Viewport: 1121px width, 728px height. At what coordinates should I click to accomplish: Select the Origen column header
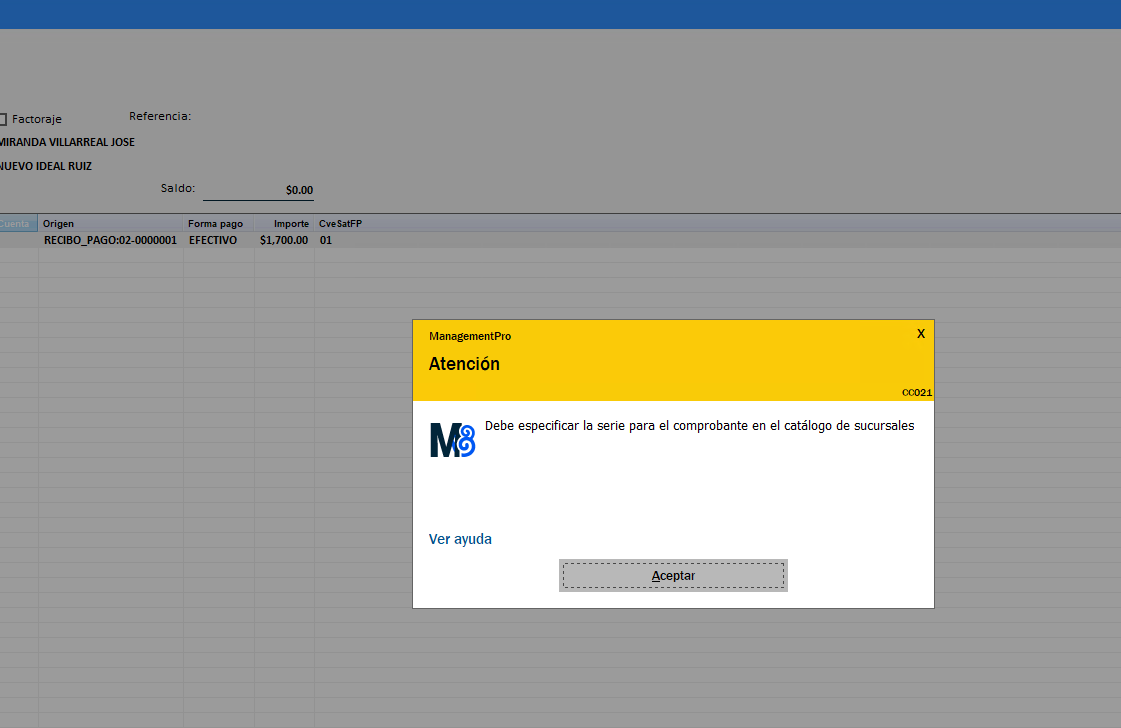point(59,224)
